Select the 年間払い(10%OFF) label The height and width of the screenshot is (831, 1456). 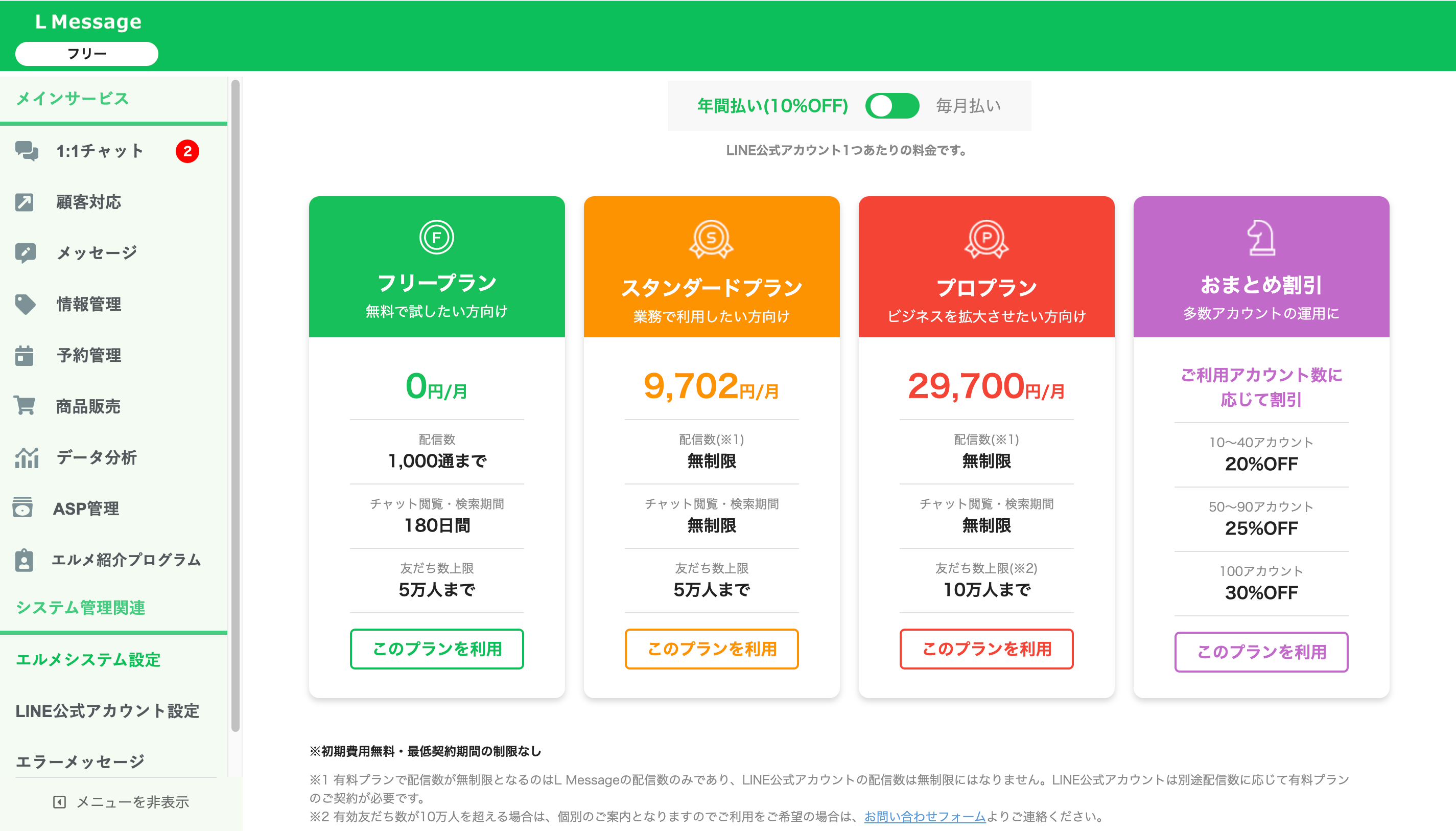click(772, 106)
